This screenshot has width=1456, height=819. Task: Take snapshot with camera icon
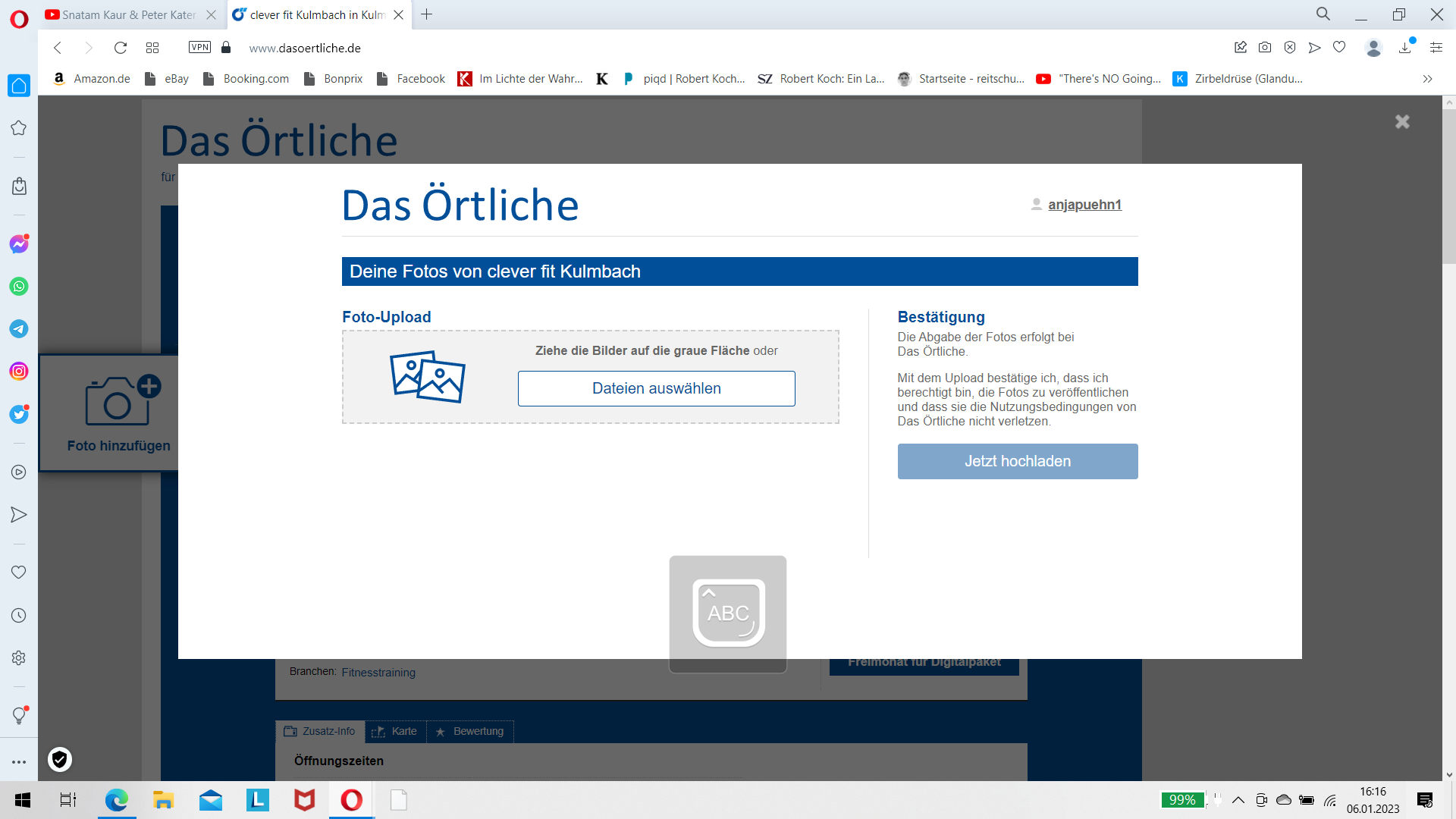coord(1265,47)
